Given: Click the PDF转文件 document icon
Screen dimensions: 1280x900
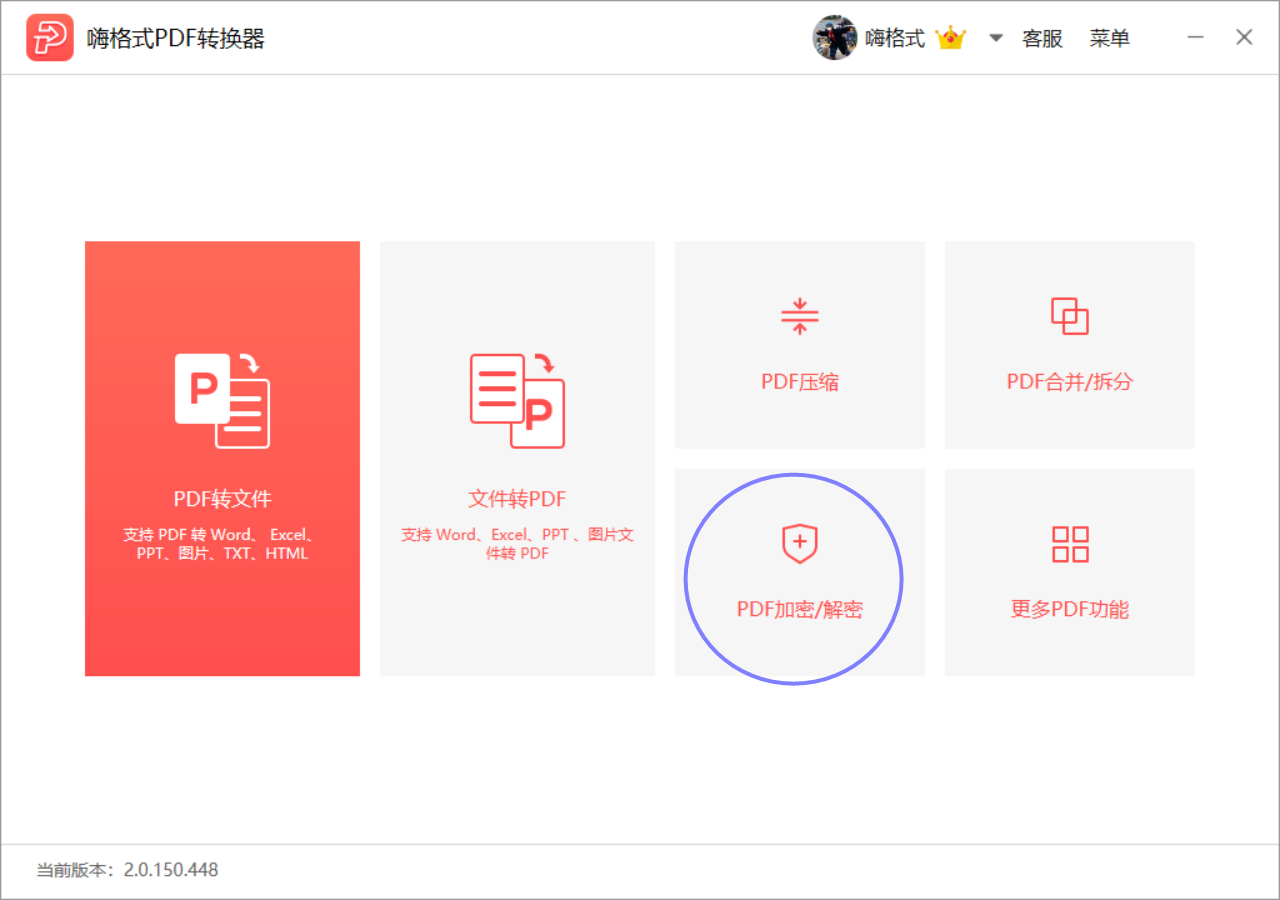Looking at the screenshot, I should pos(222,400).
